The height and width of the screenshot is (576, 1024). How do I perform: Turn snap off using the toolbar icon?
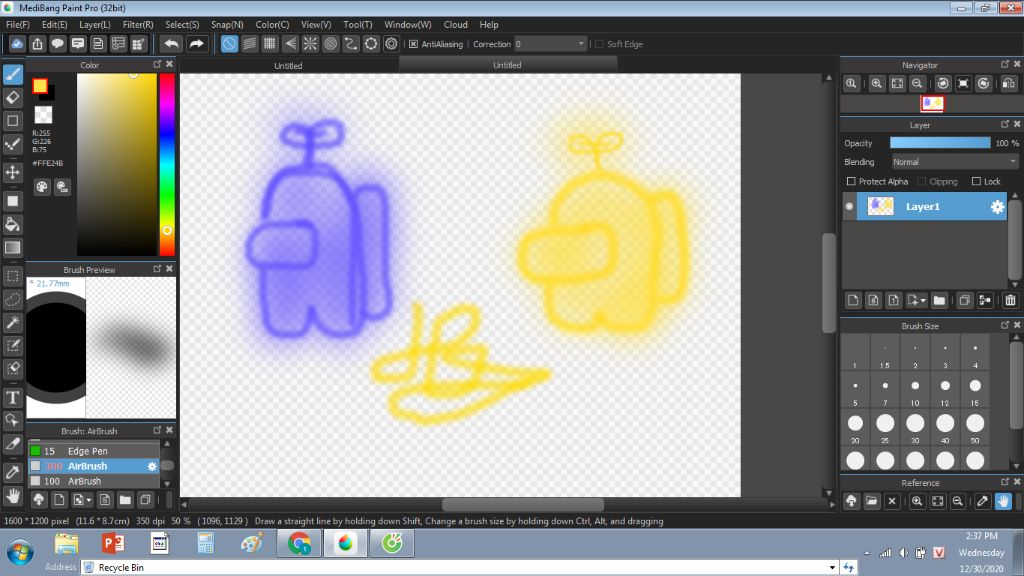click(x=229, y=44)
